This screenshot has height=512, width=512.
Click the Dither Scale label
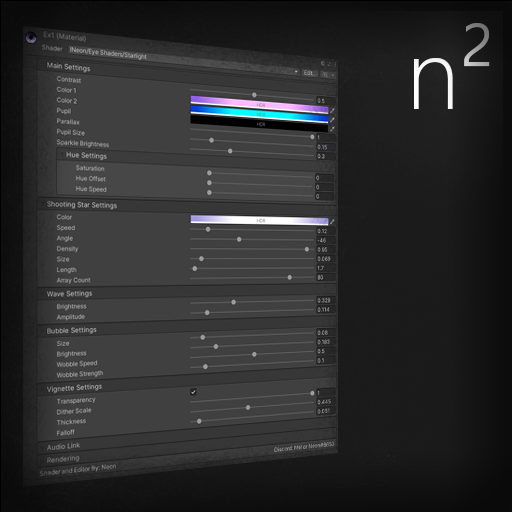tap(74, 411)
